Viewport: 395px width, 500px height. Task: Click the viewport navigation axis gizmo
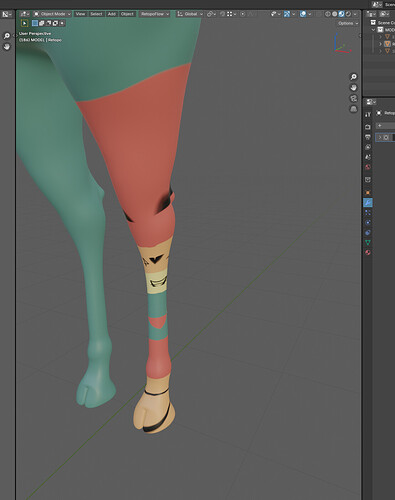tap(342, 44)
